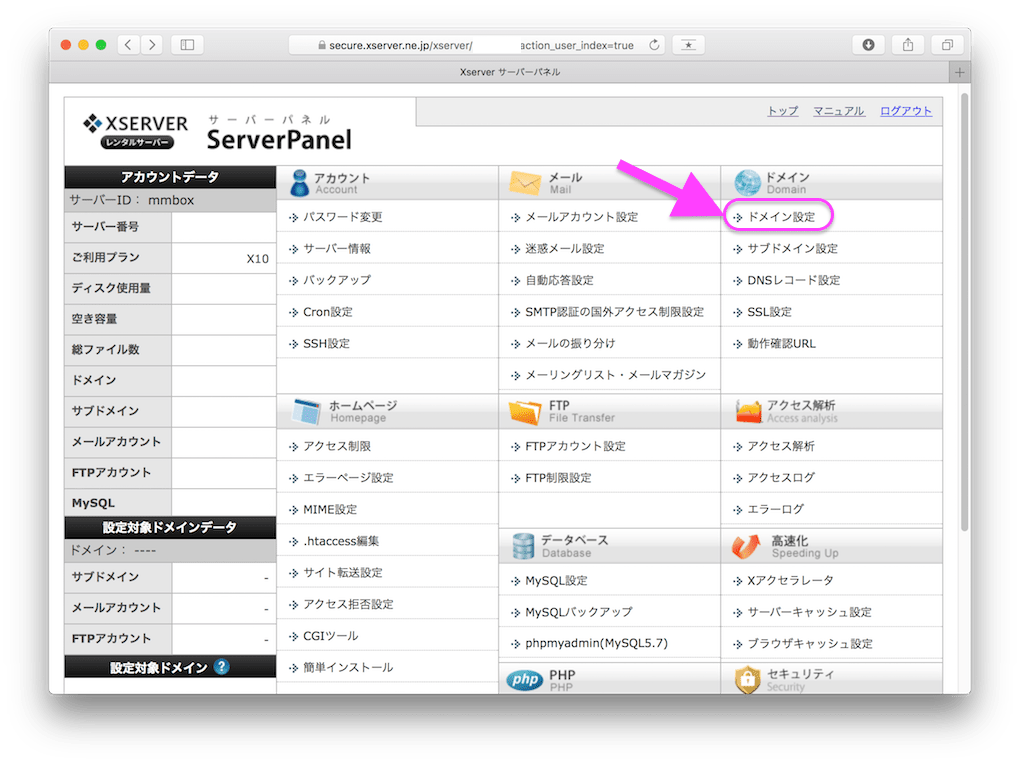The width and height of the screenshot is (1020, 764).
Task: Open MySQLバックアップ
Action: [x=578, y=612]
